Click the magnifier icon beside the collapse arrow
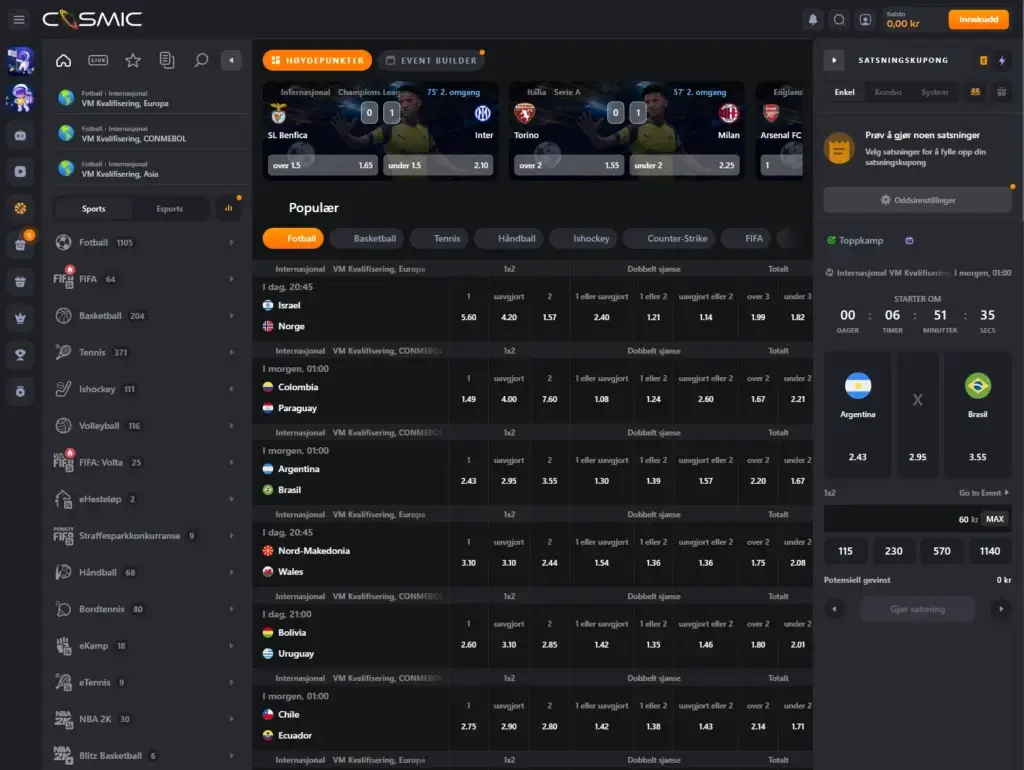The height and width of the screenshot is (770, 1024). pos(201,60)
